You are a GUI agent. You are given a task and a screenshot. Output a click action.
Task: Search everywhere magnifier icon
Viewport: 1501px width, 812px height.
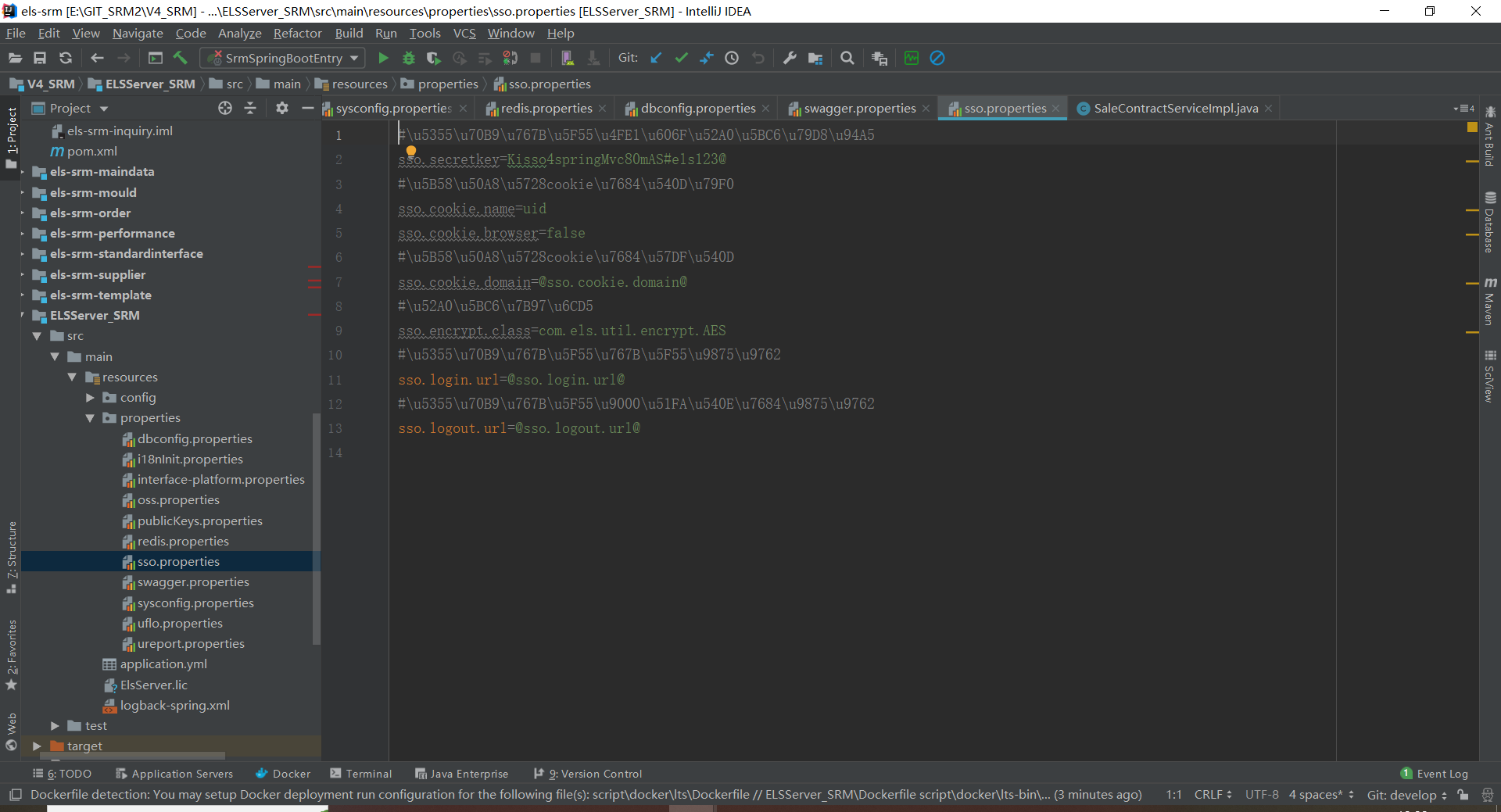(847, 58)
